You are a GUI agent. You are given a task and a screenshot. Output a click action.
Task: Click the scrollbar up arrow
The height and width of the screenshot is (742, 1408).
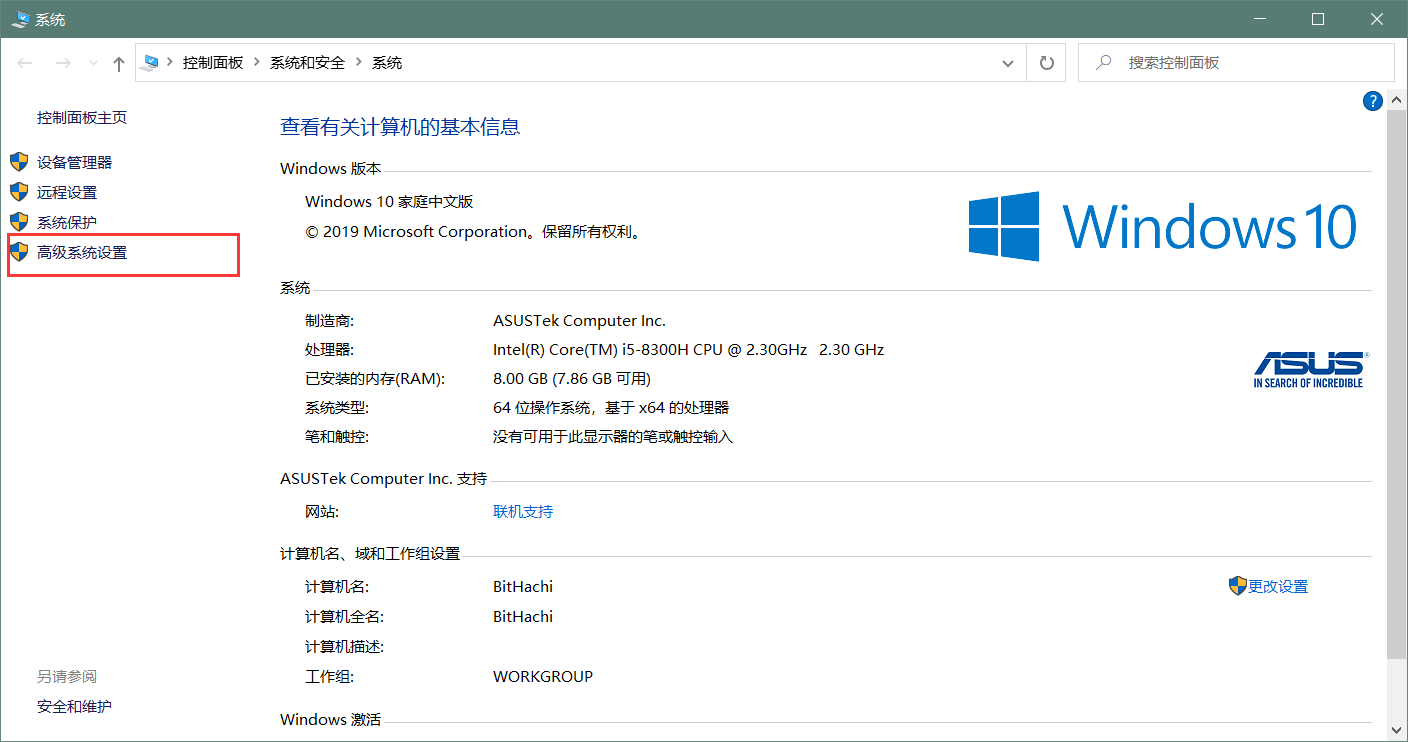pyautogui.click(x=1397, y=100)
